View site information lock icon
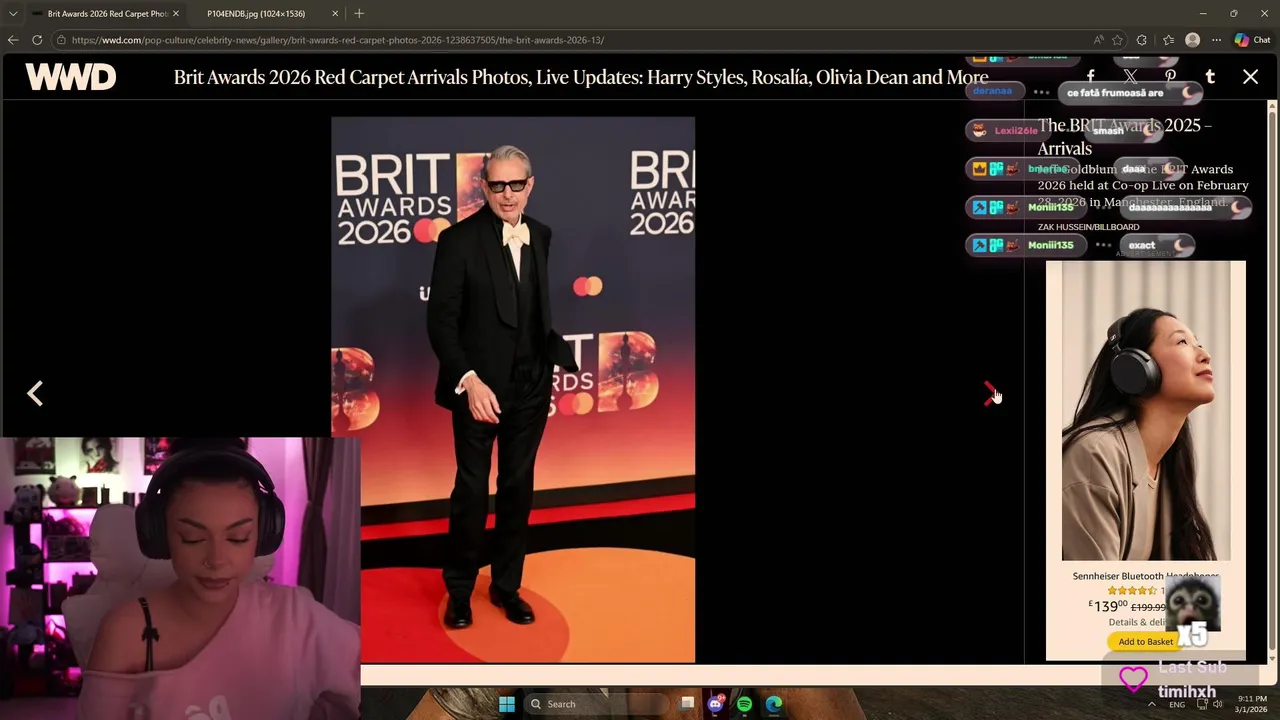This screenshot has width=1280, height=720. pyautogui.click(x=61, y=40)
